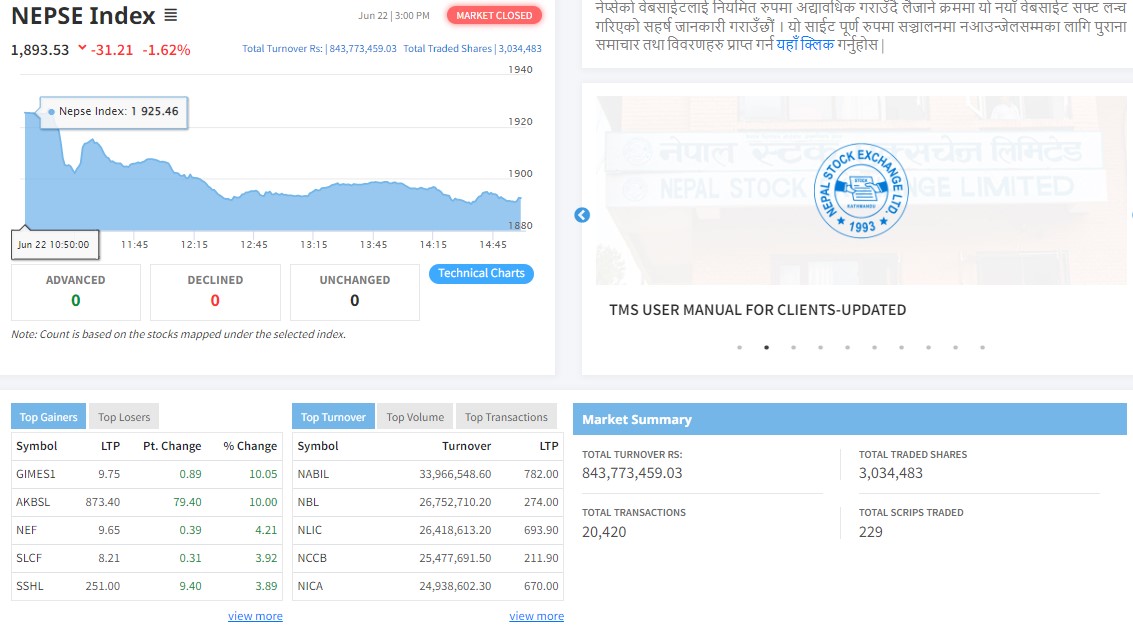Click the NABIL turnover 33,966,548.60
Viewport: 1133px width, 629px height.
[455, 474]
